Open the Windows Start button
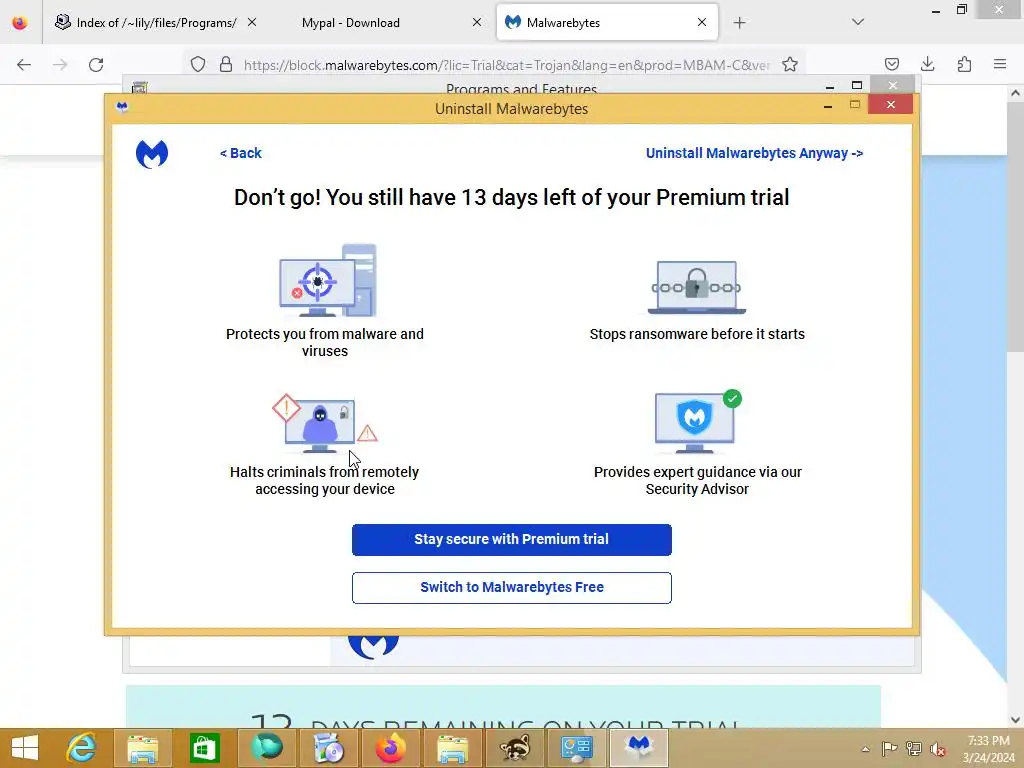The image size is (1024, 768). [x=25, y=748]
